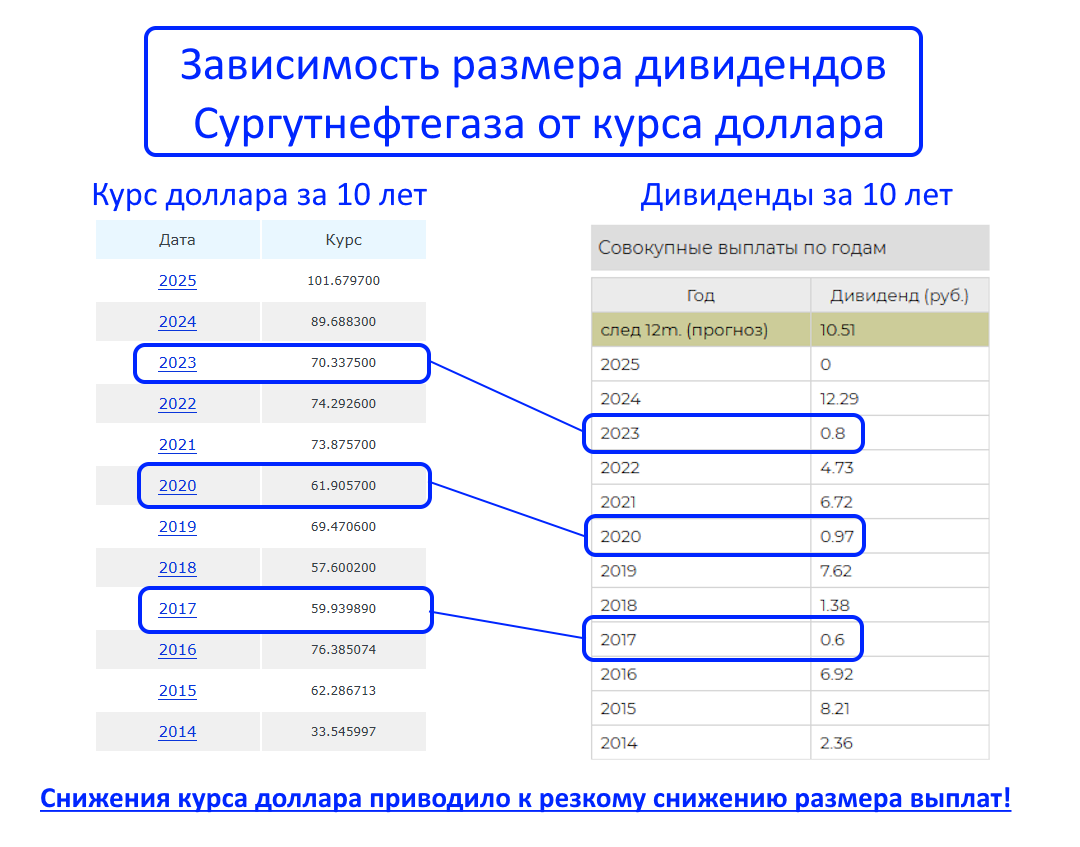Click year 2014 in dividends table

tap(619, 743)
